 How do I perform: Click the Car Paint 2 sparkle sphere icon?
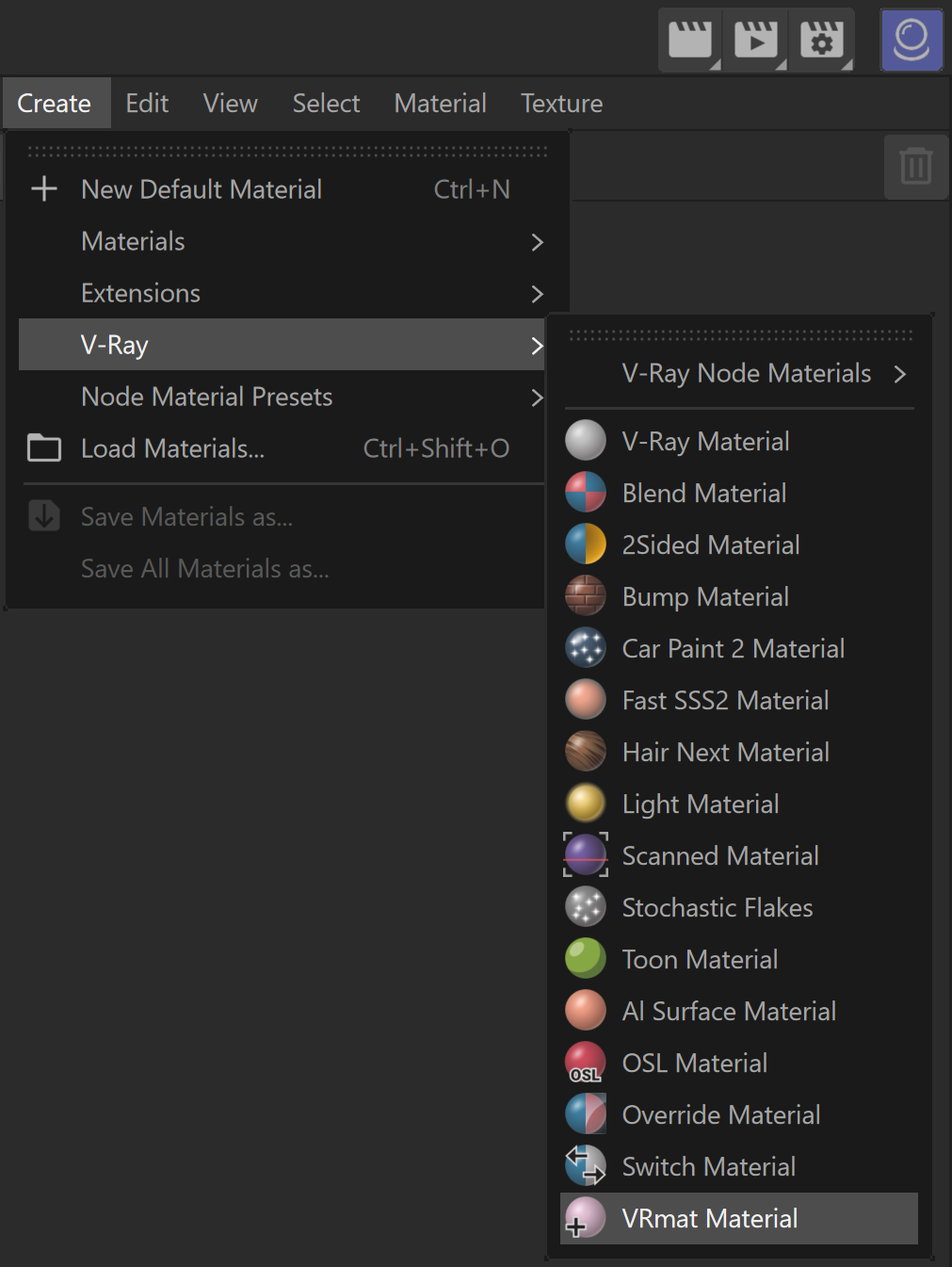point(586,648)
